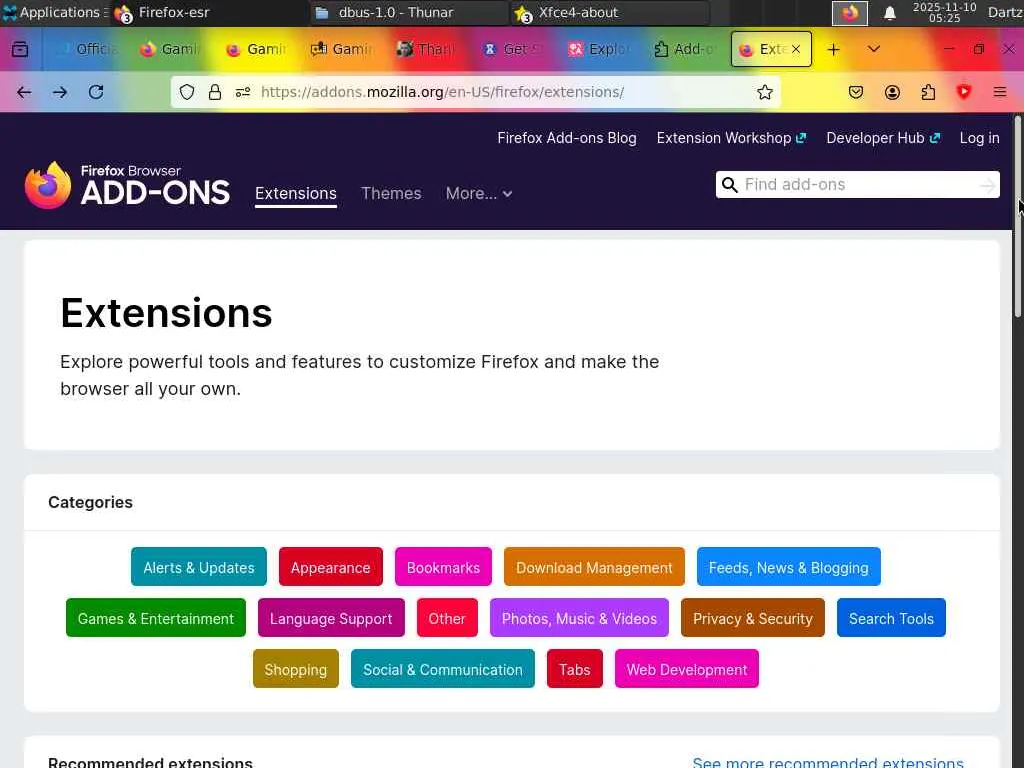
Task: Open Photos, Music & Videos category
Action: [579, 618]
